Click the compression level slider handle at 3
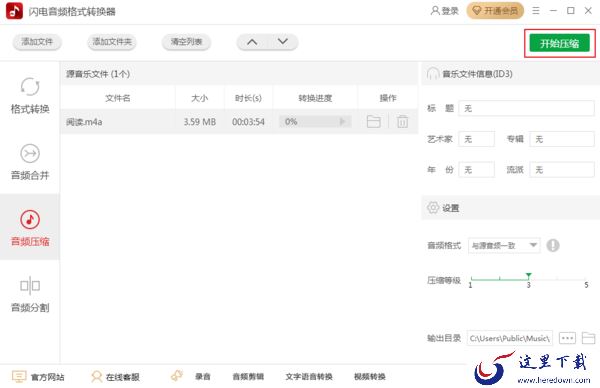Screen dimensions: 600x388 [x=528, y=276]
